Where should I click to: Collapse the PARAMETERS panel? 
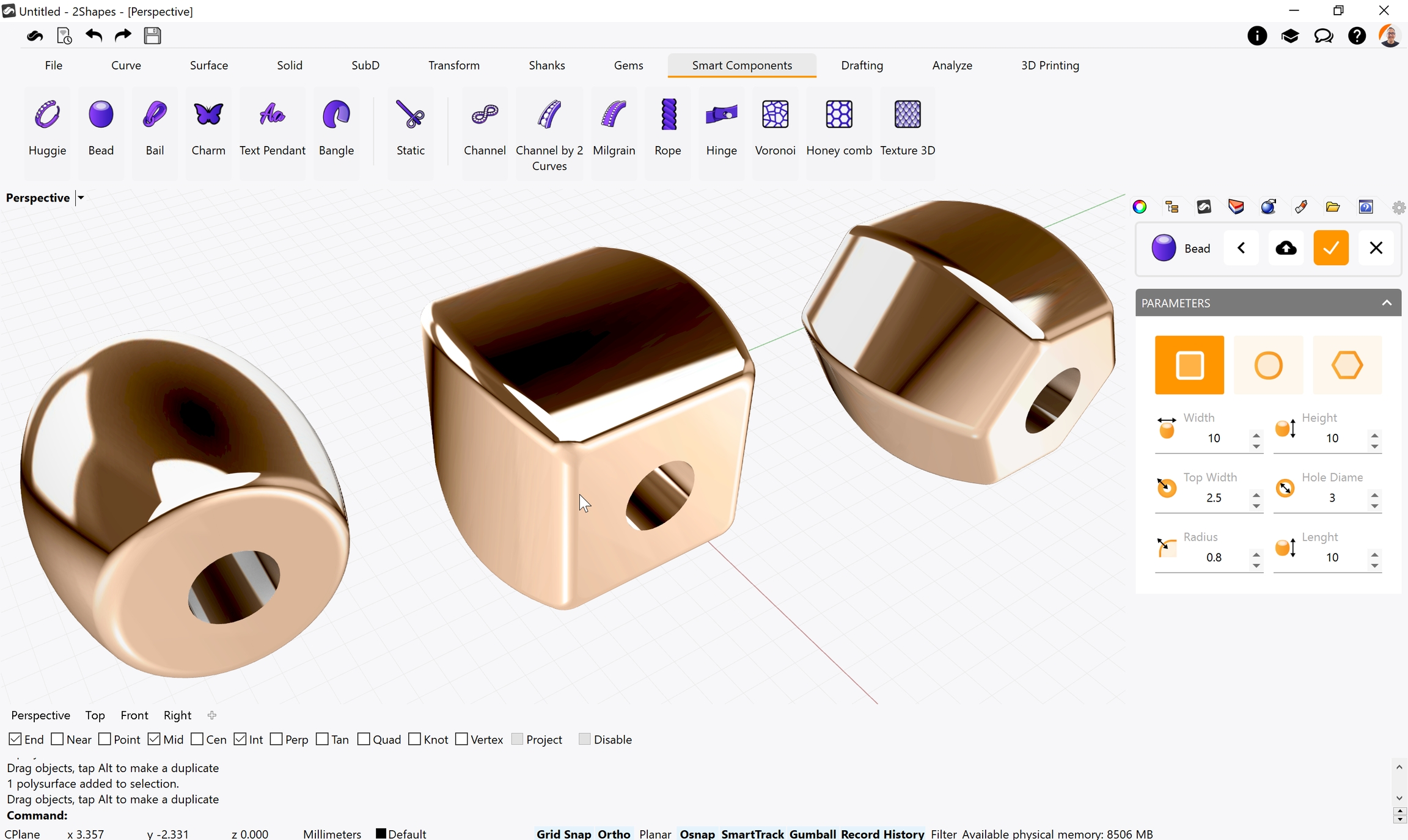pos(1387,303)
